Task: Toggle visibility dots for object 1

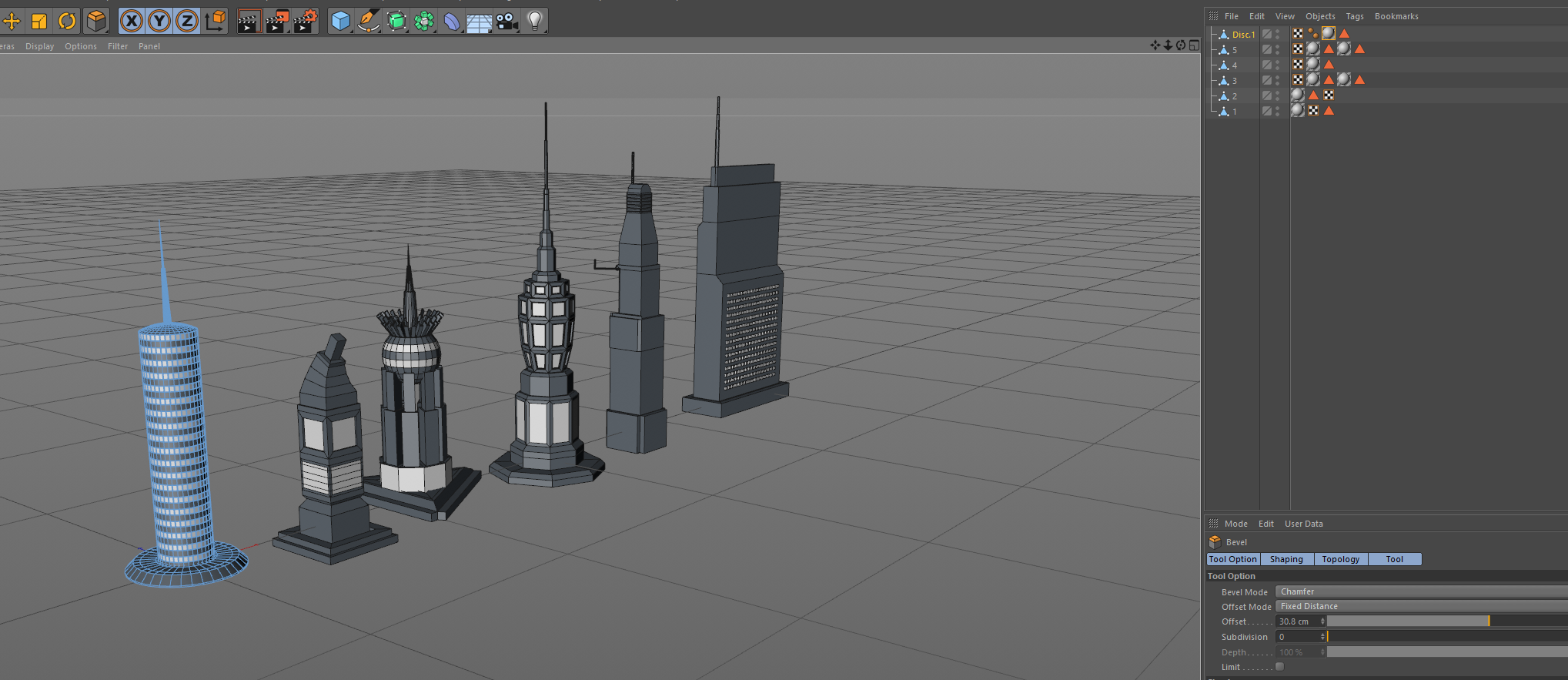Action: [x=1278, y=111]
